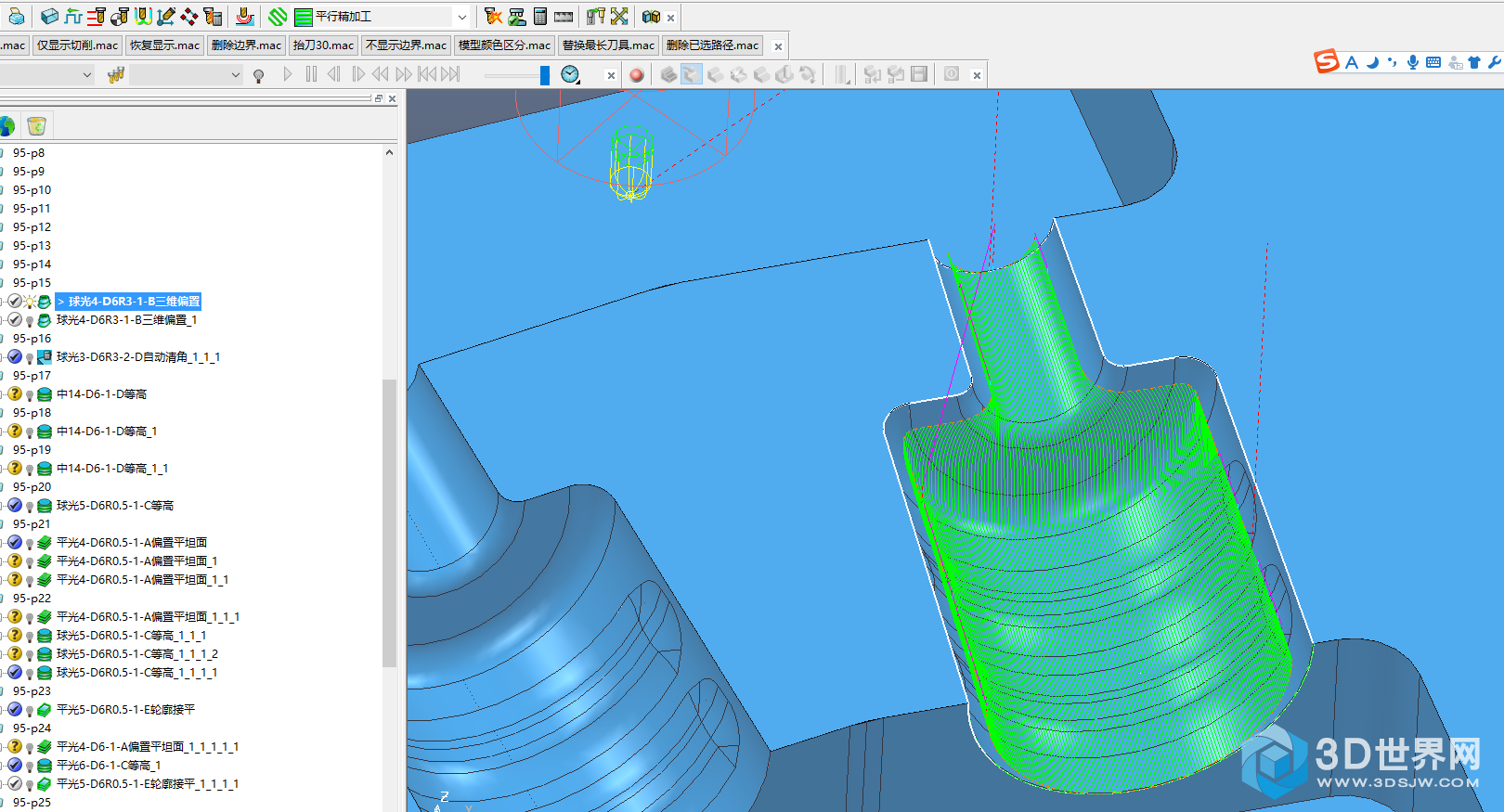Click the explorer tree scroll-up arrow
The image size is (1504, 812).
[x=390, y=152]
